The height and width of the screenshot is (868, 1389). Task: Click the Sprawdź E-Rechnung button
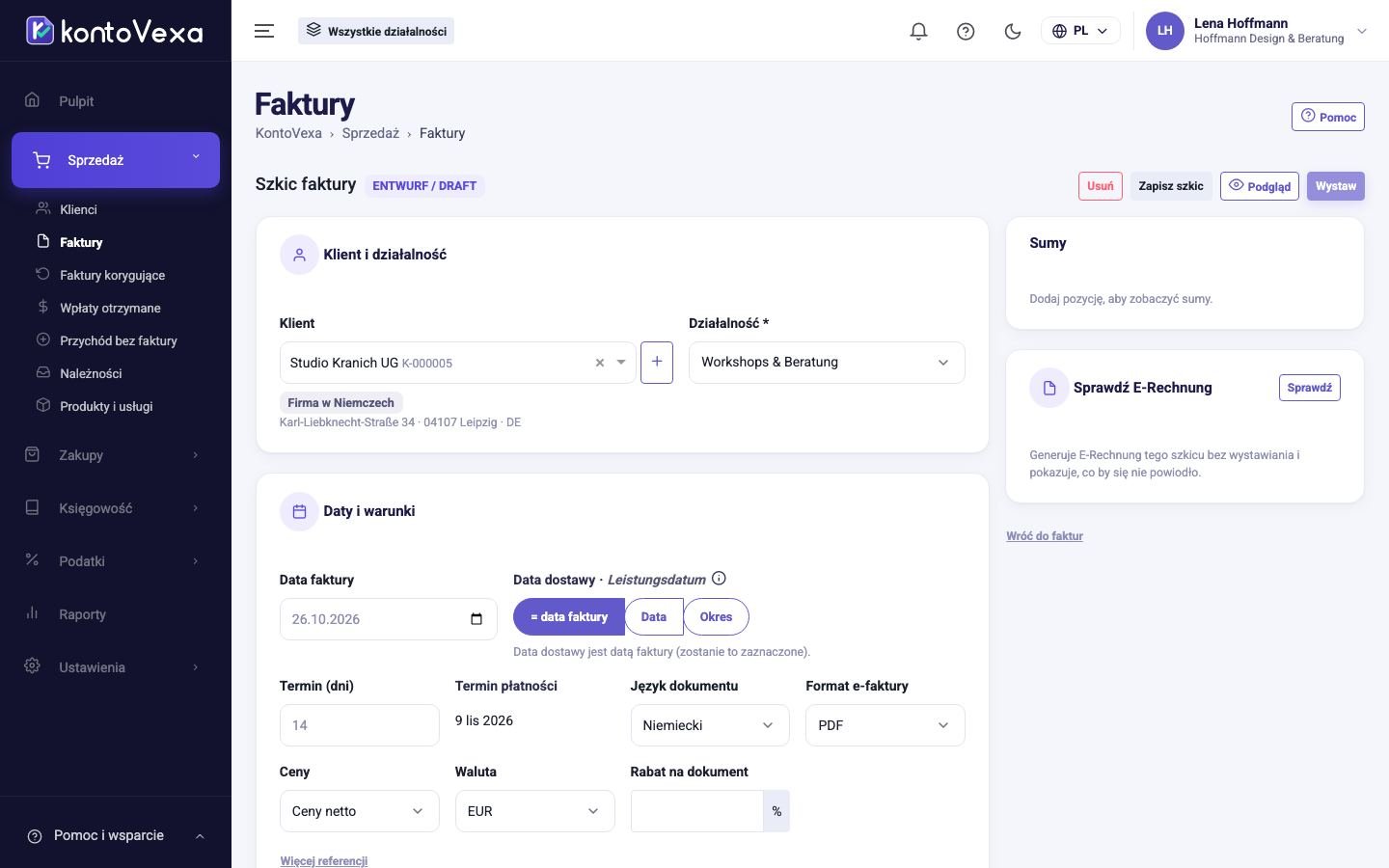pos(1309,388)
